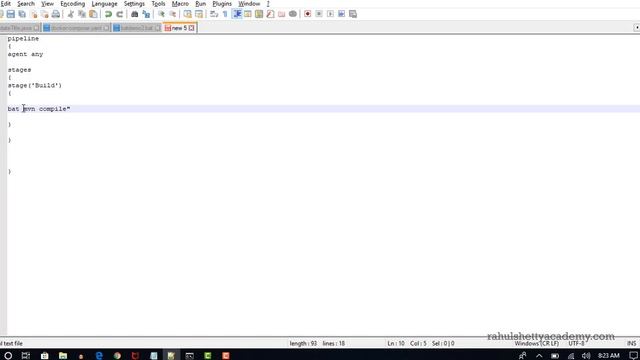Viewport: 640px width, 360px height.
Task: Click the Save Recorded Macro icon
Action: click(353, 14)
